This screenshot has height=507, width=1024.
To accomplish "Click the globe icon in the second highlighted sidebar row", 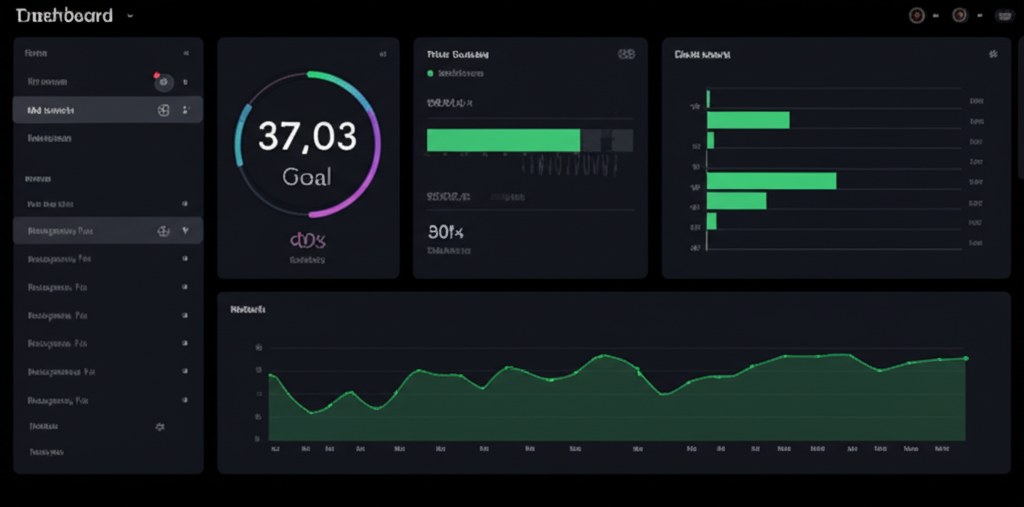I will (x=164, y=231).
